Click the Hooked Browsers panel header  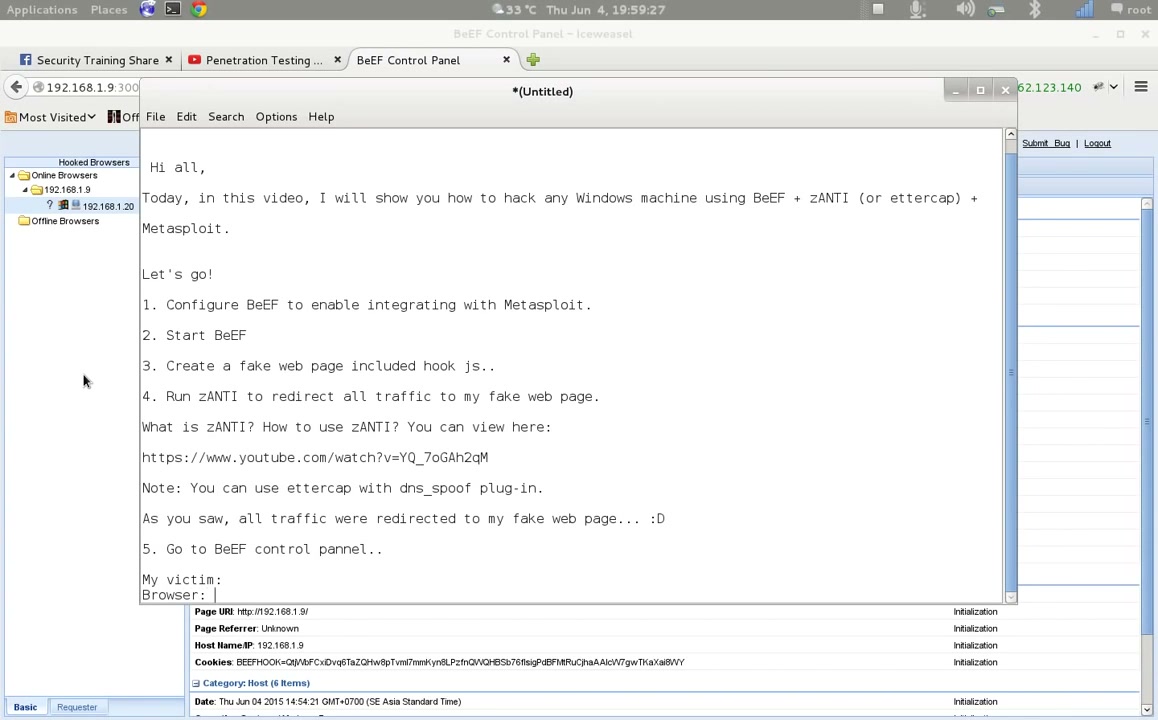click(x=94, y=162)
